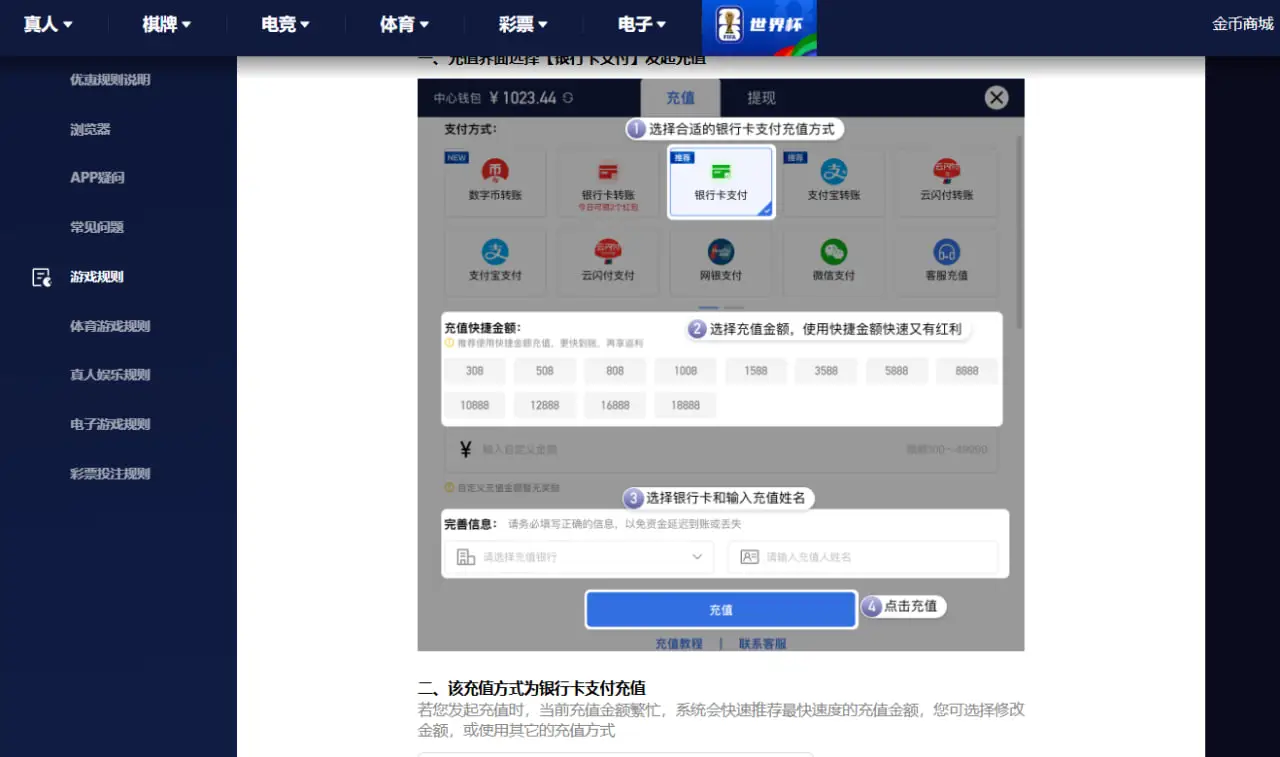Click the 游戏规则 document icon
The height and width of the screenshot is (757, 1280).
41,277
